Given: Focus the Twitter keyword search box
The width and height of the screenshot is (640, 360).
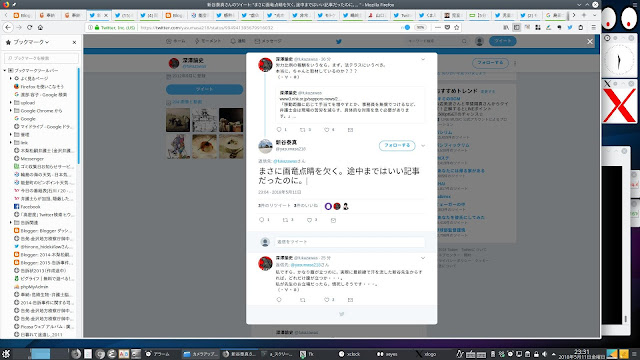Looking at the screenshot, I should 436,41.
